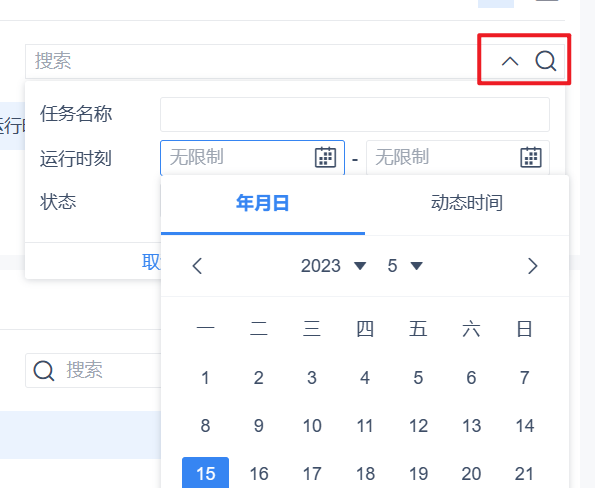Go to next month arrow
This screenshot has width=595, height=488.
point(533,266)
